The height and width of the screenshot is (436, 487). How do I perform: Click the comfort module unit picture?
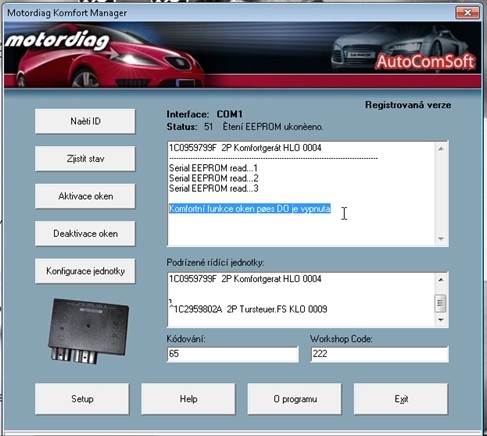[88, 331]
